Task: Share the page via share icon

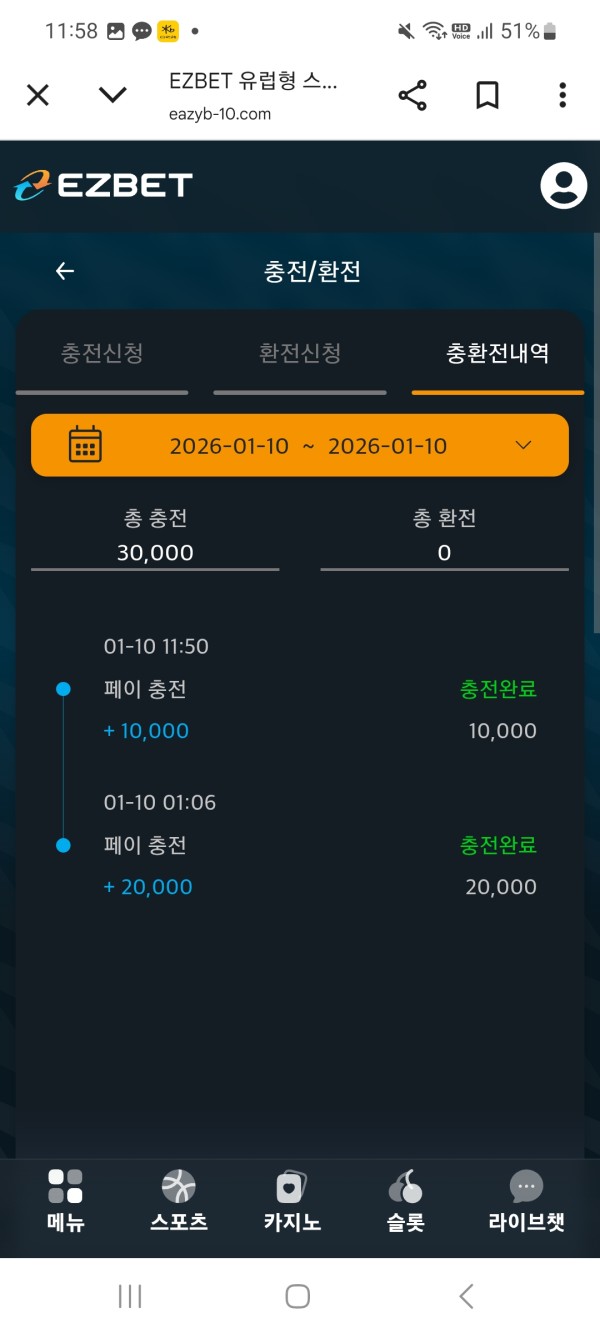Action: click(x=412, y=95)
